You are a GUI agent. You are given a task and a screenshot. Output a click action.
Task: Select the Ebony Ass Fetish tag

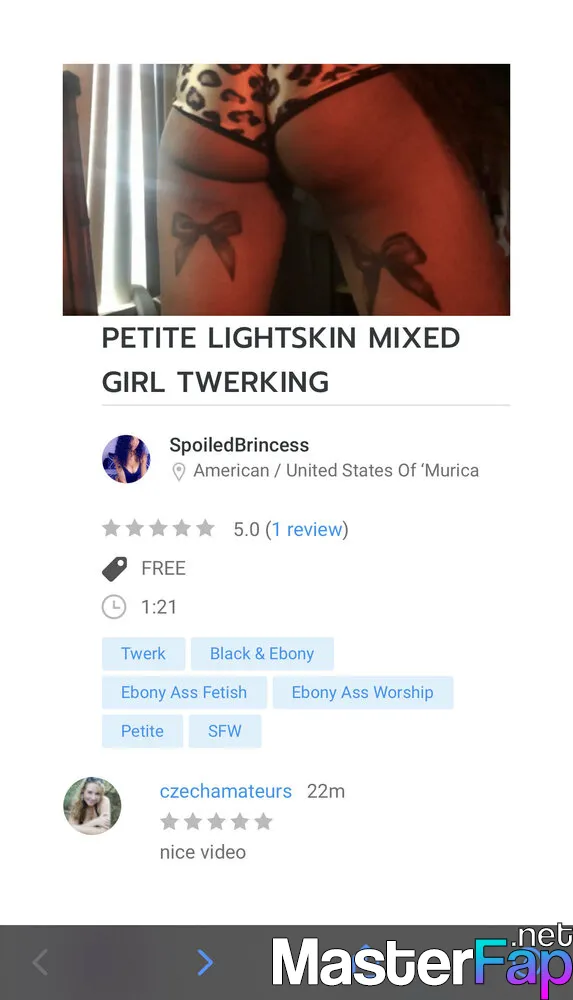[184, 693]
